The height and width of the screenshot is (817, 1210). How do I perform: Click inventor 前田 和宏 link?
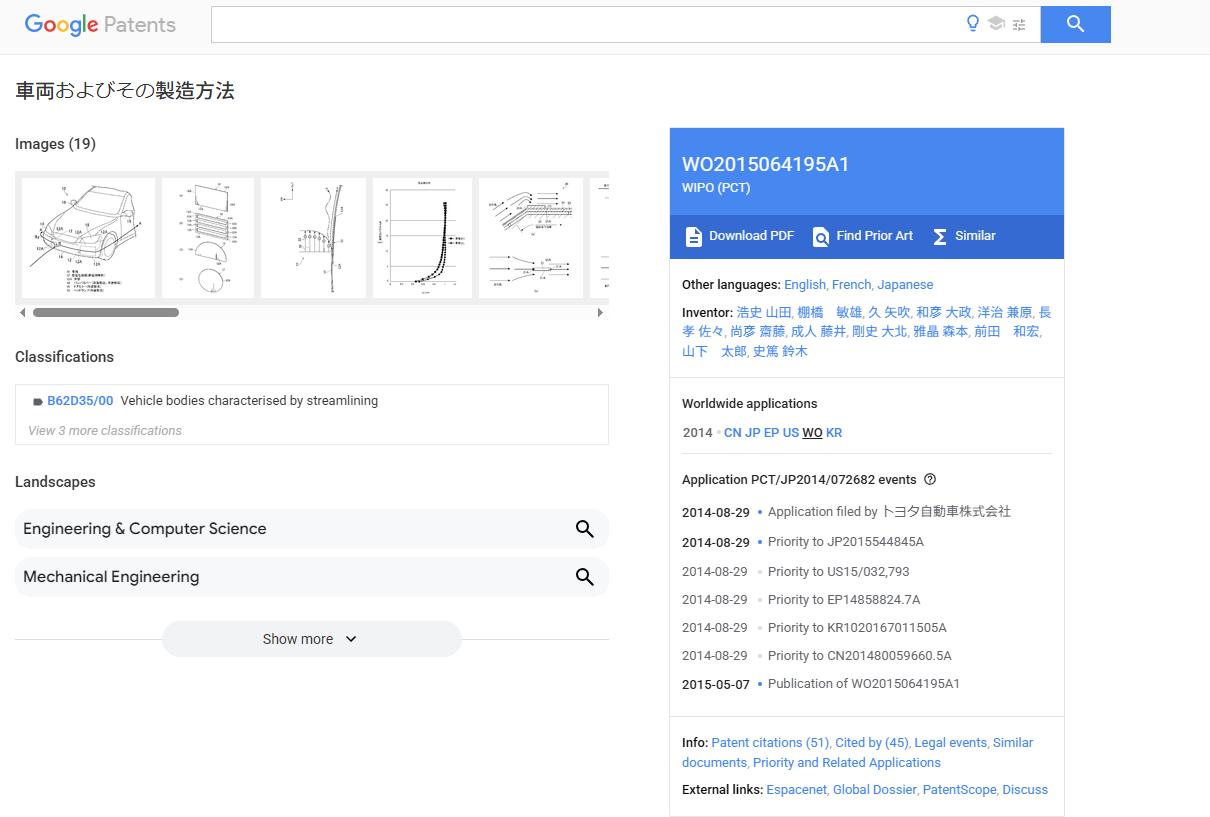click(1007, 332)
